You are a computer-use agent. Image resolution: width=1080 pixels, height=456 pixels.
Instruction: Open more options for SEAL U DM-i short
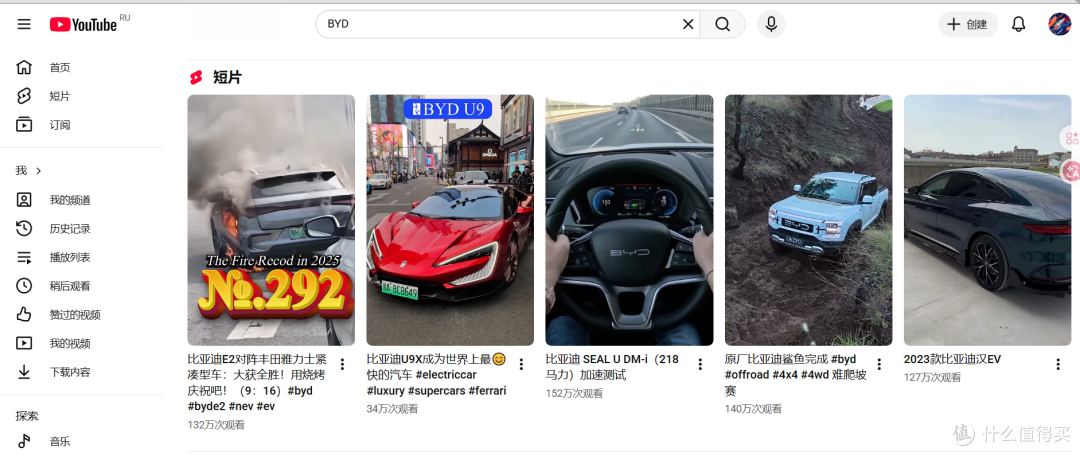(x=700, y=364)
